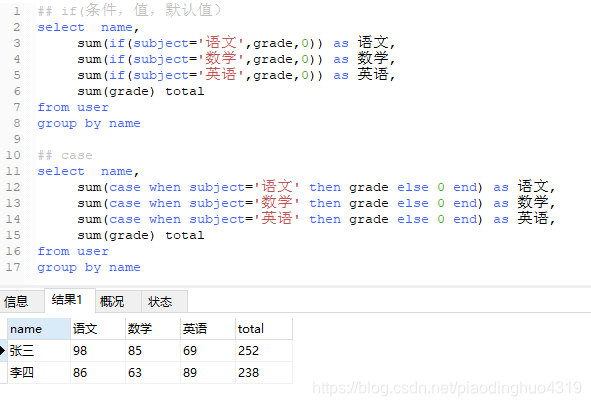
Task: Click line number 17 in the gutter
Action: (x=13, y=267)
